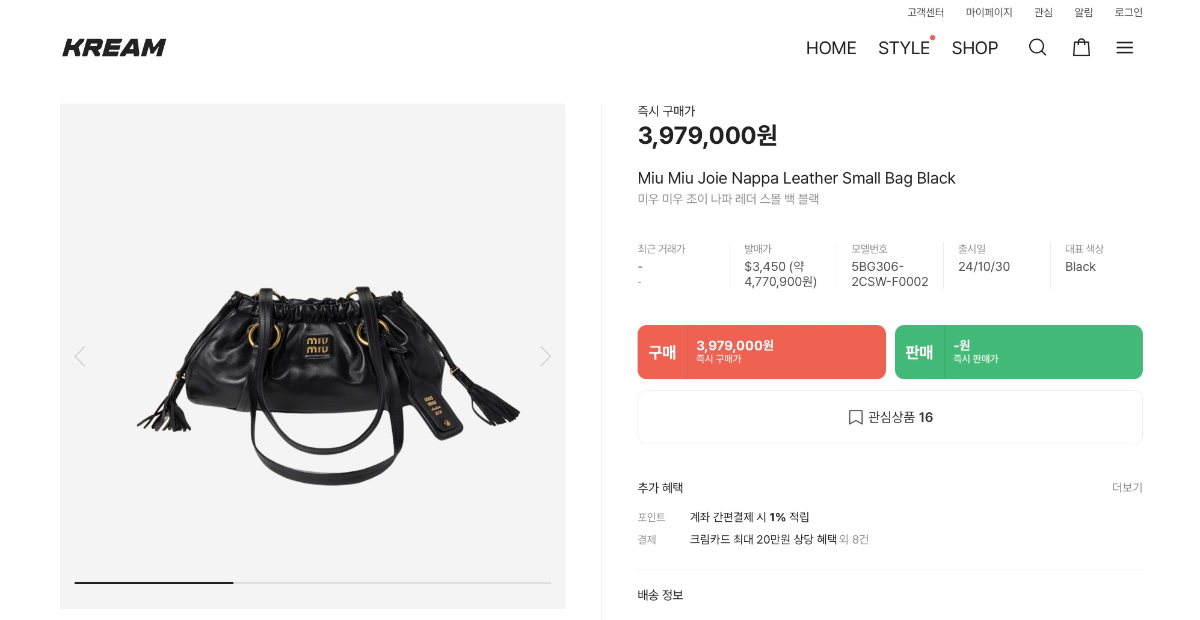Show the next product image
This screenshot has height=620, width=1200.
[545, 356]
